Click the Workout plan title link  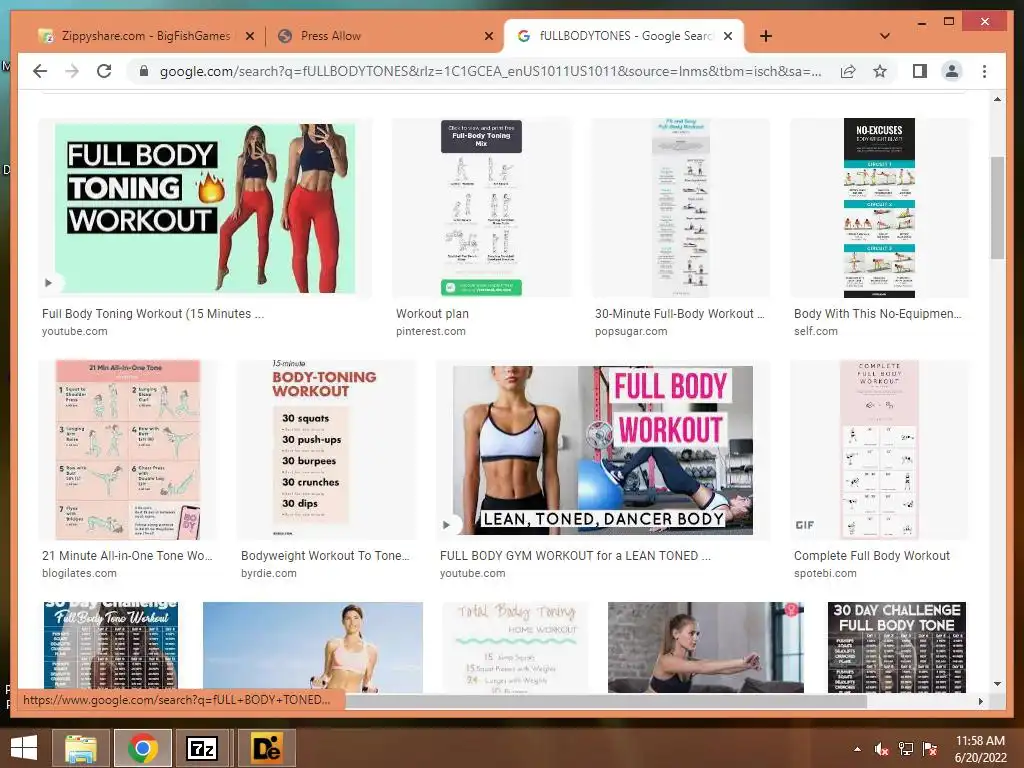coord(432,314)
